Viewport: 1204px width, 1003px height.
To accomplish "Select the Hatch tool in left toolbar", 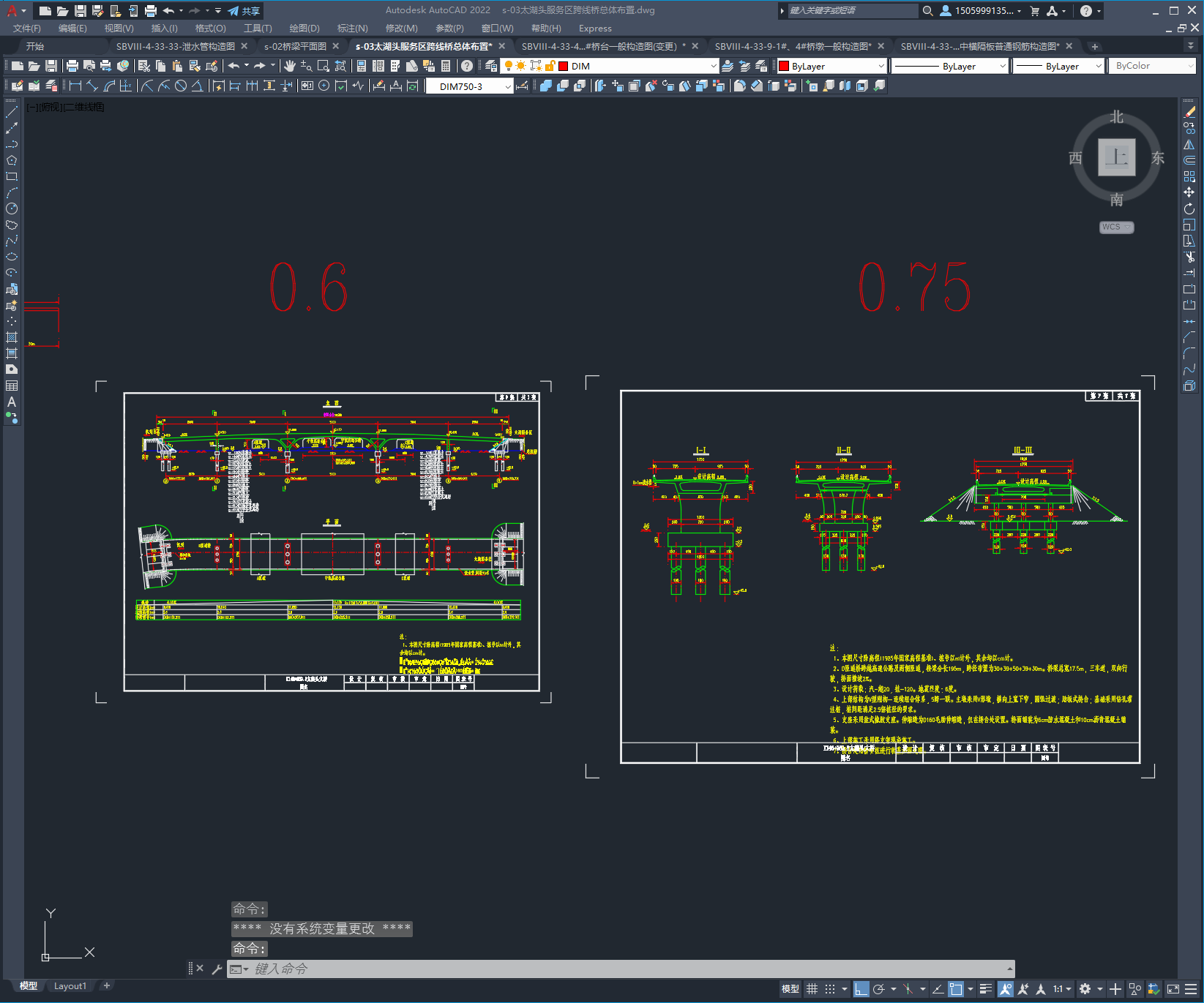I will (x=12, y=337).
